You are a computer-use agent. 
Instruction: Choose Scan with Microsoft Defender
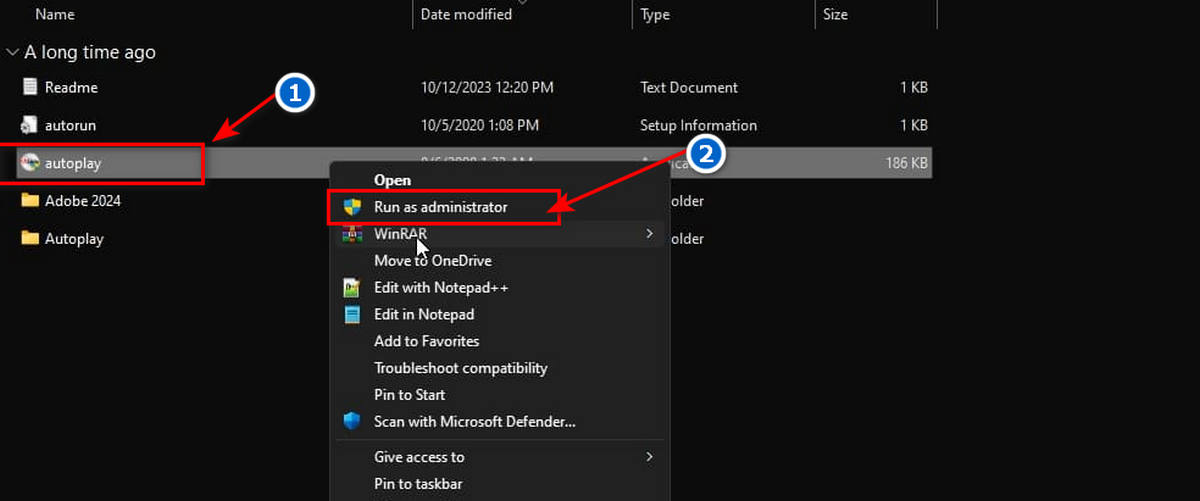(x=474, y=422)
